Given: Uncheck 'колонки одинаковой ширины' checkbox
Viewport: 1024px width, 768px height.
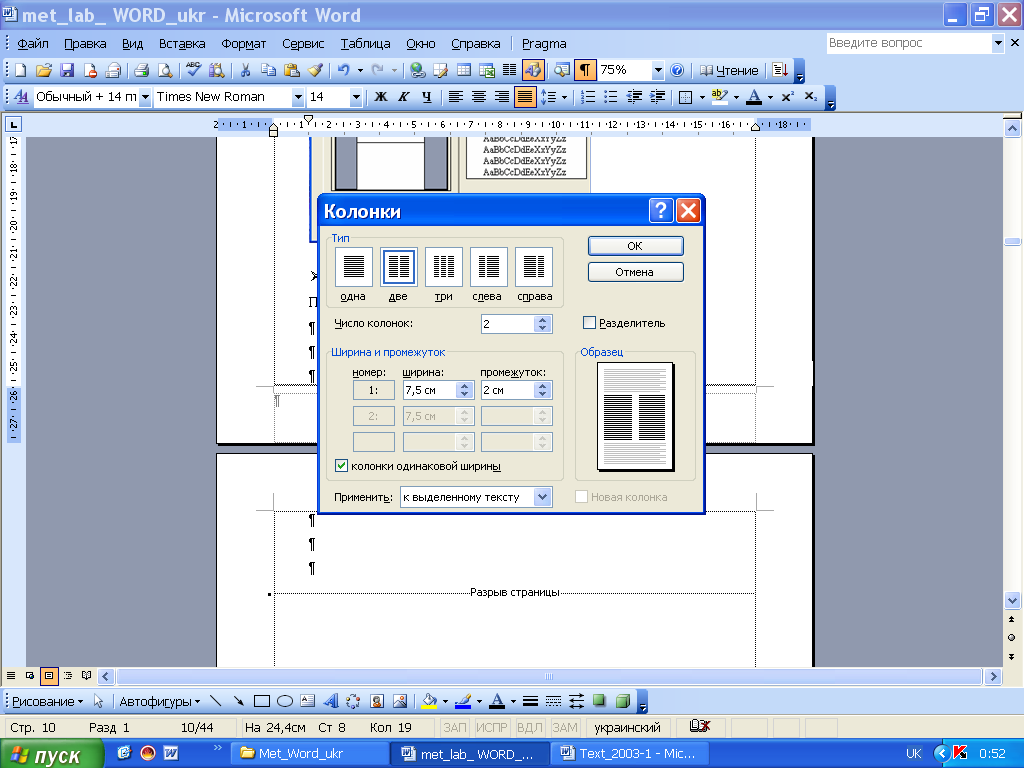Looking at the screenshot, I should coord(341,466).
